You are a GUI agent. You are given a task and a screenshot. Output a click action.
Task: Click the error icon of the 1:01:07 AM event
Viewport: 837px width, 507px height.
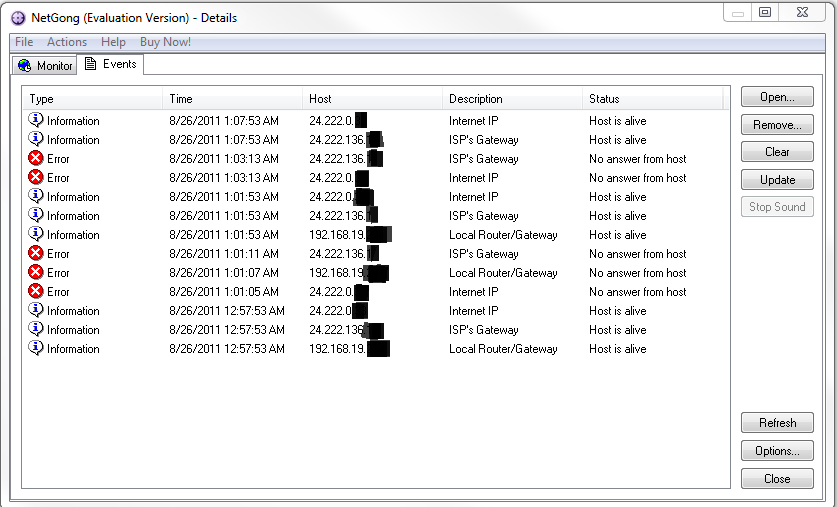click(36, 273)
